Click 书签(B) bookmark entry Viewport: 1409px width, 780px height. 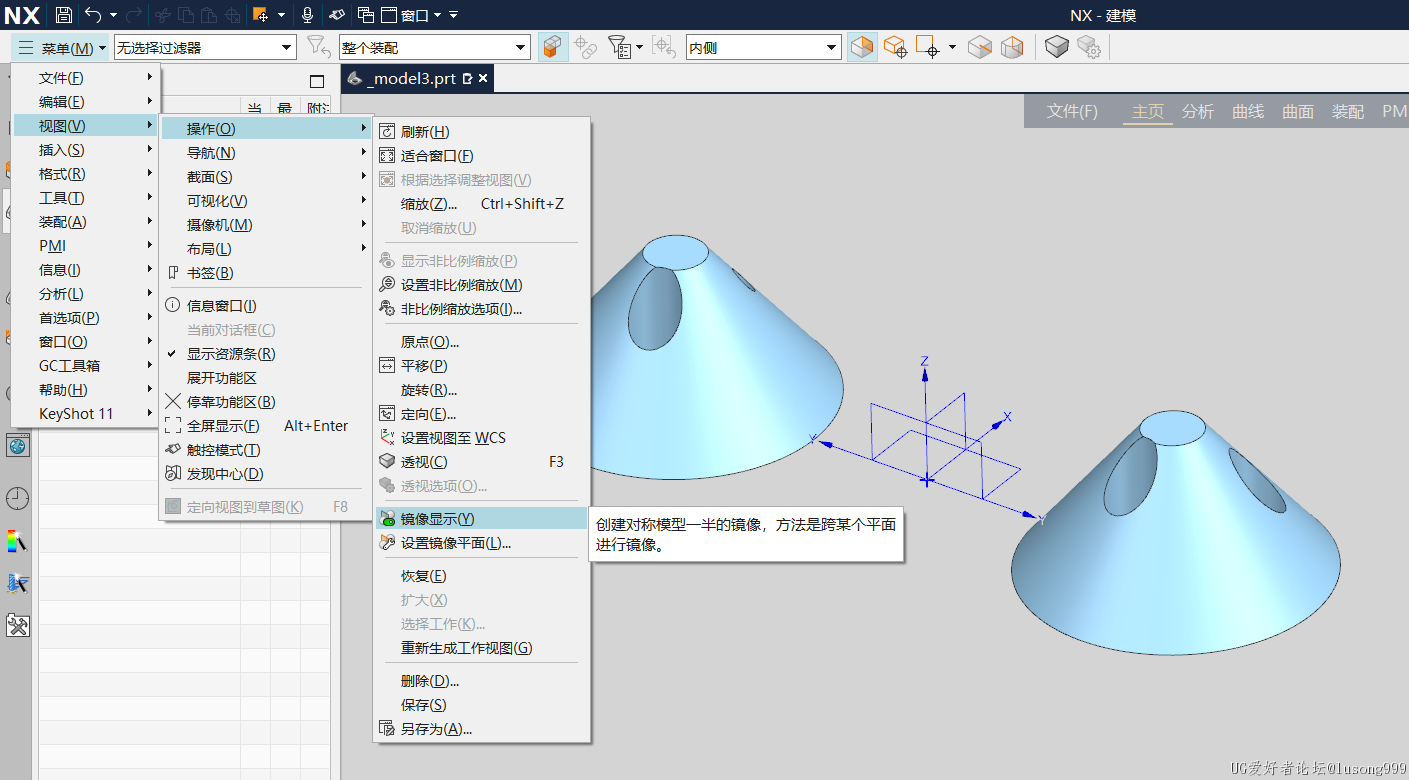(266, 273)
